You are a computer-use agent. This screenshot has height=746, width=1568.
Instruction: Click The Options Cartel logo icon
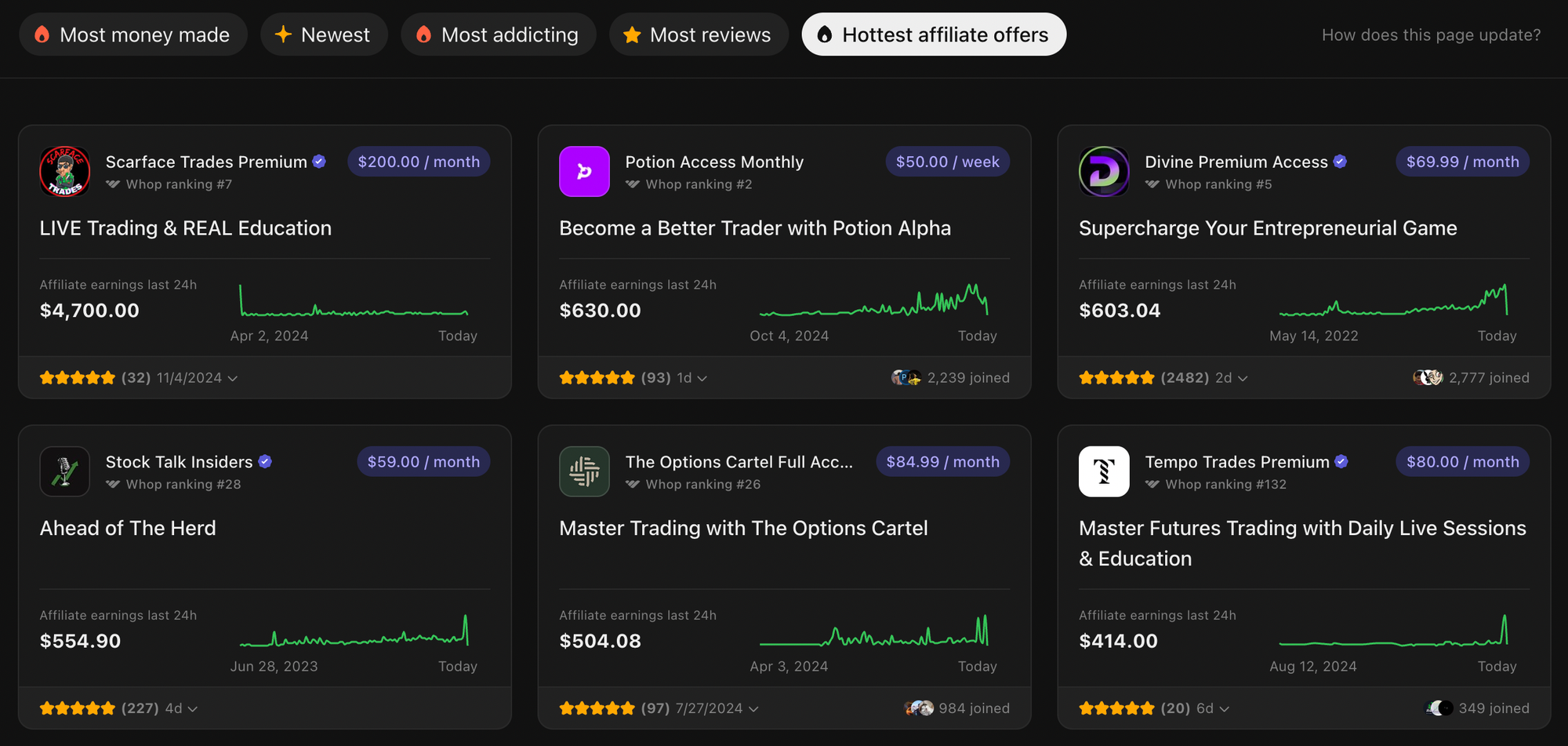pos(584,471)
